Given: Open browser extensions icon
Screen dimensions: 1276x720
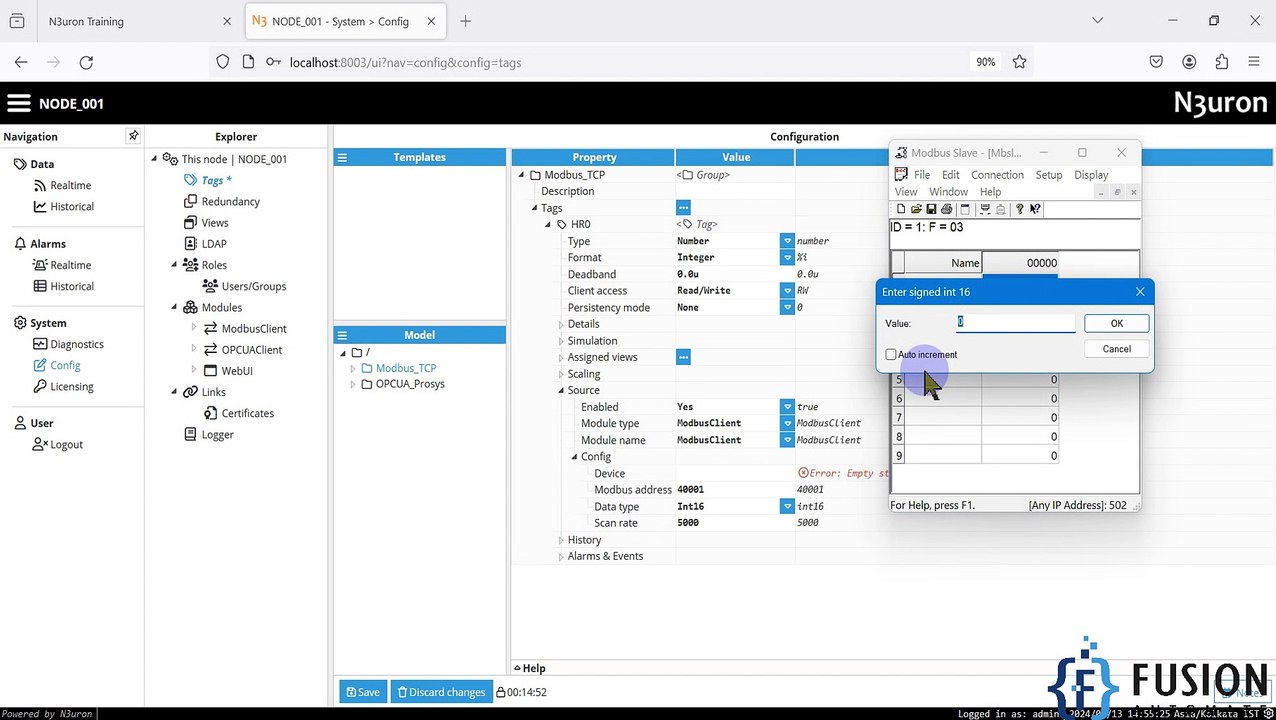Looking at the screenshot, I should point(1221,62).
